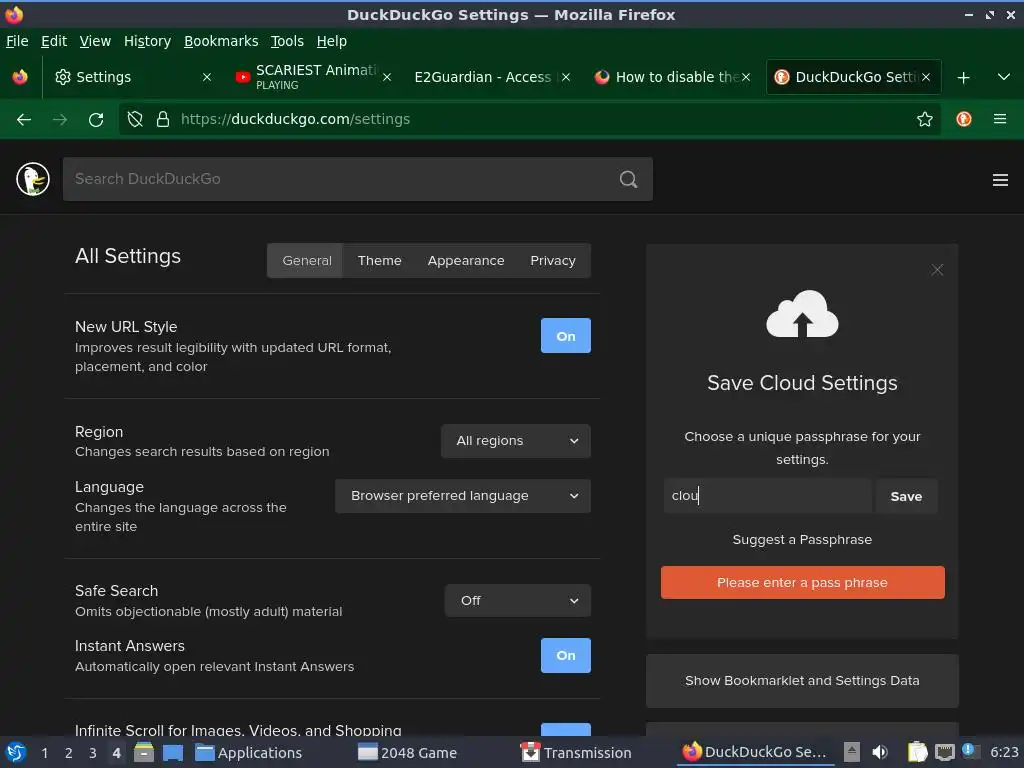Open DuckDuckGo extension icon in toolbar
1024x768 pixels.
tap(964, 119)
